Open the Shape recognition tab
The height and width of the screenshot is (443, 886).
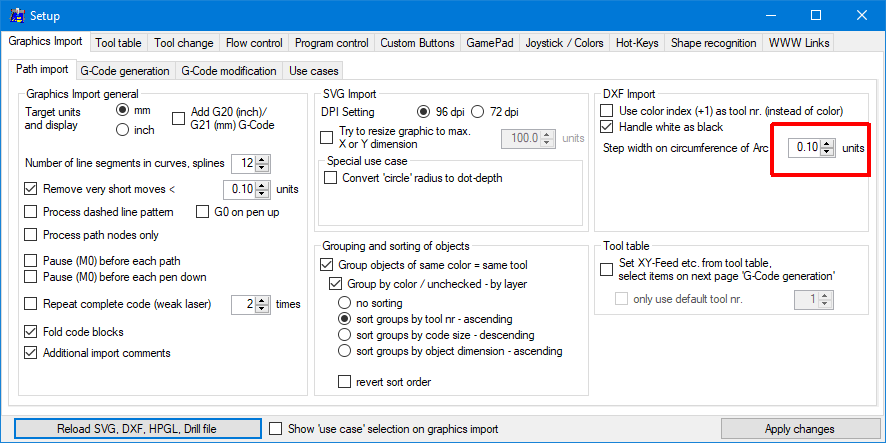click(x=713, y=43)
